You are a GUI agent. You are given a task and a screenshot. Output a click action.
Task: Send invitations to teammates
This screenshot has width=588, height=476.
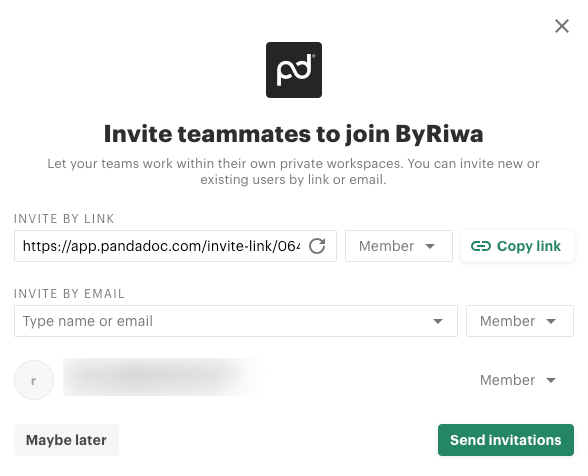coord(506,440)
